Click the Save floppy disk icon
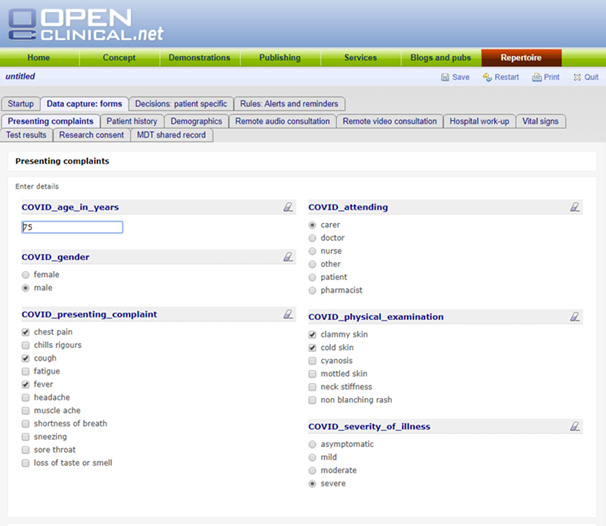The image size is (606, 526). (445, 77)
